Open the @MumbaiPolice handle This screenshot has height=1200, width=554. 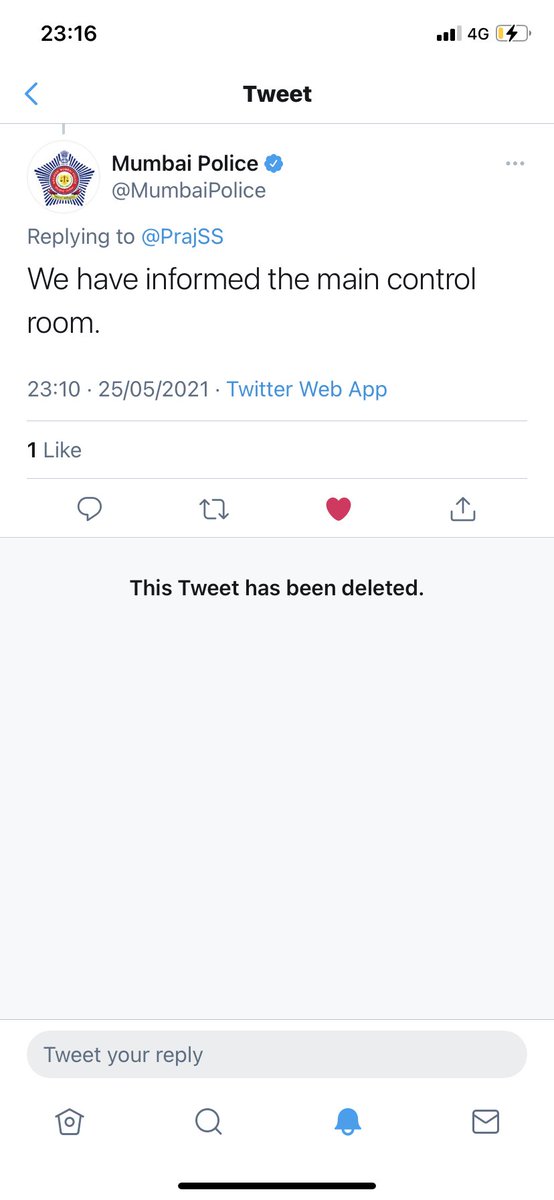(x=189, y=190)
